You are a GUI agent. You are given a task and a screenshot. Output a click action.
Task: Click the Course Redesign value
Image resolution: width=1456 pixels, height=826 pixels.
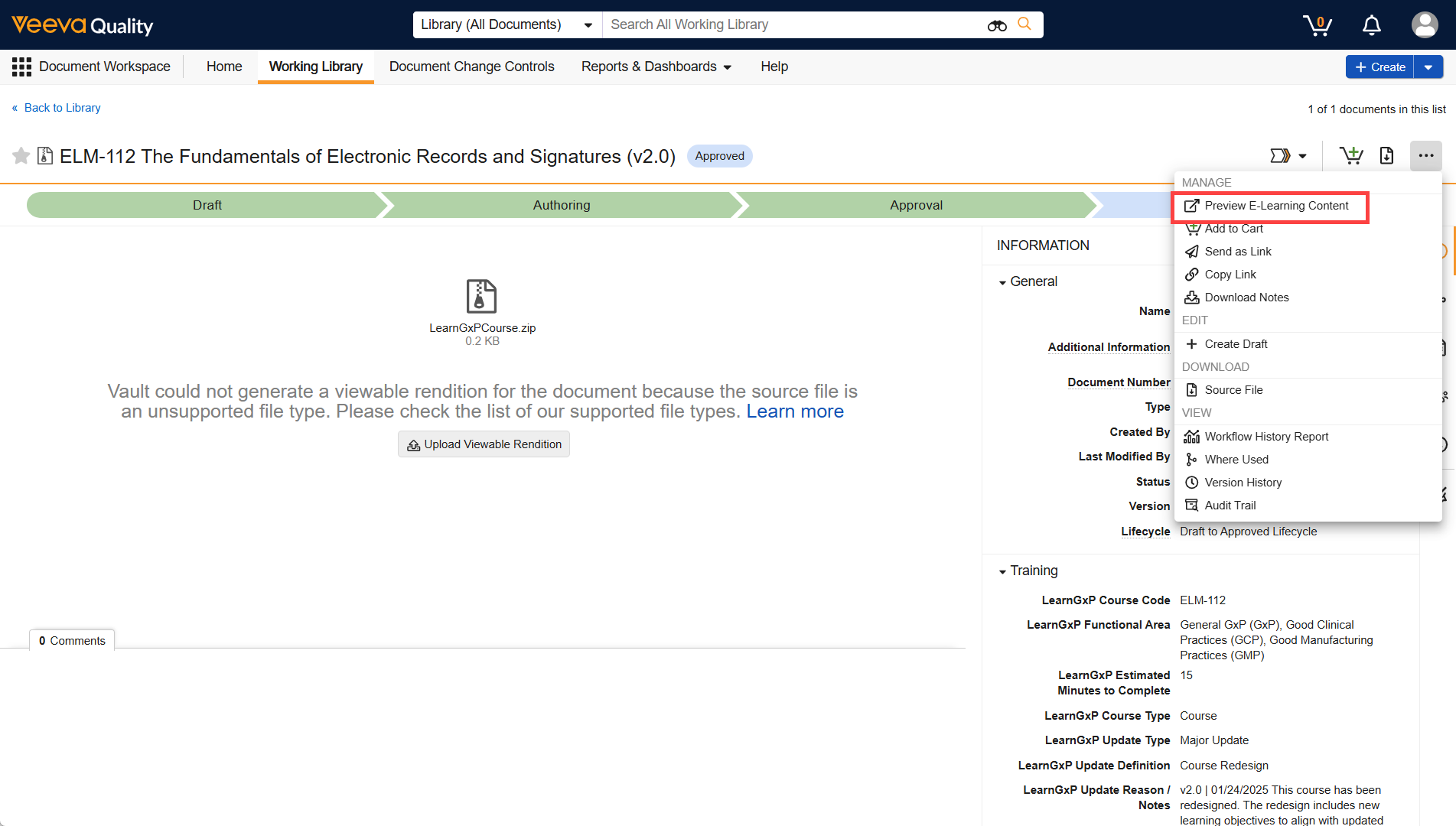(x=1224, y=766)
